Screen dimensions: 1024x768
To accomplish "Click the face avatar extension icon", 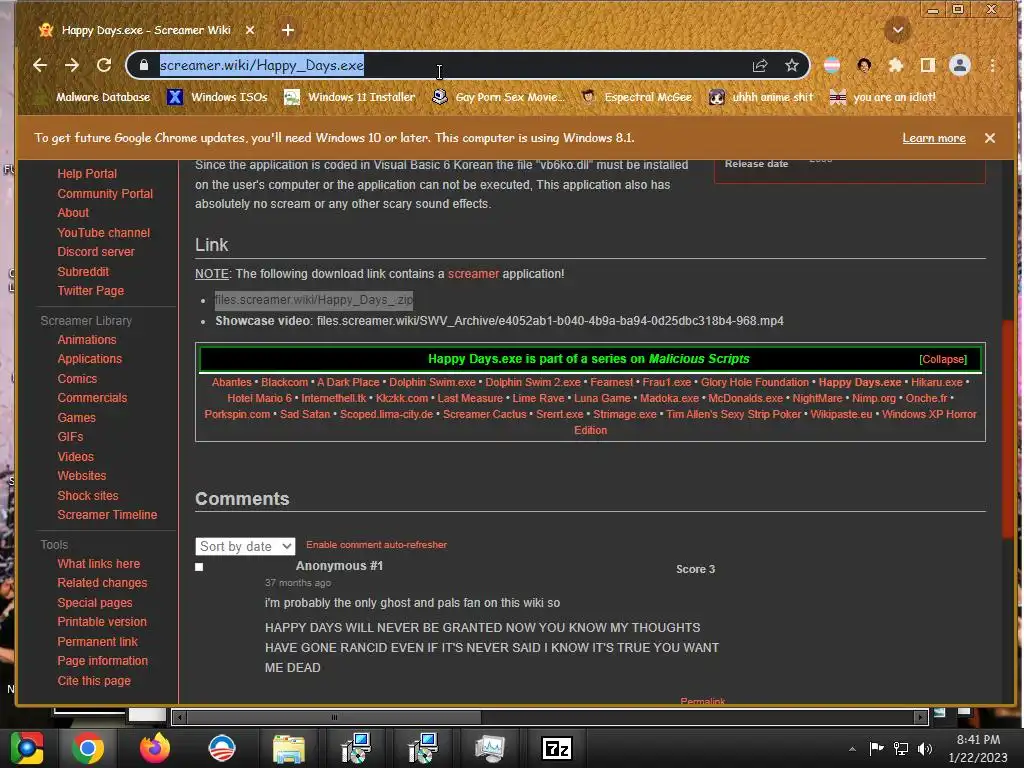I will (864, 65).
